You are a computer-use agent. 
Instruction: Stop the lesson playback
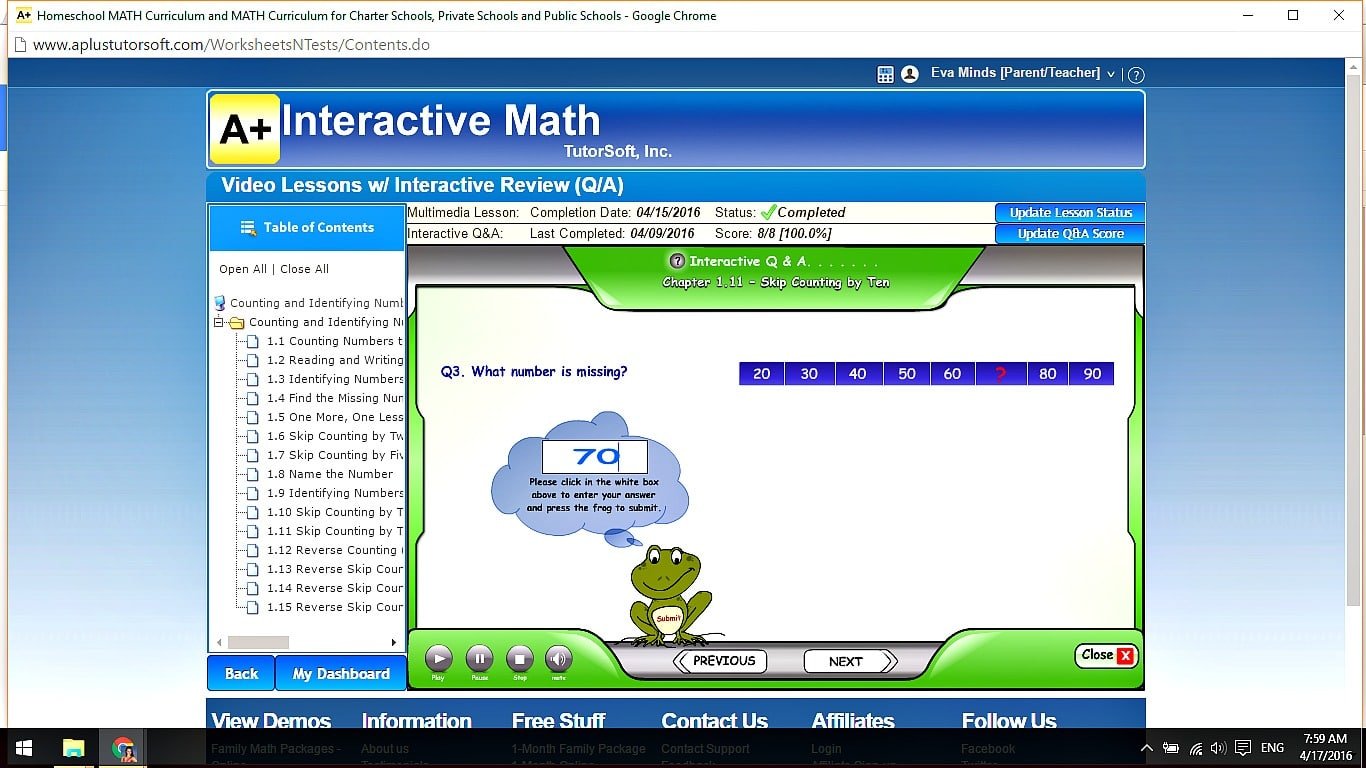(519, 658)
